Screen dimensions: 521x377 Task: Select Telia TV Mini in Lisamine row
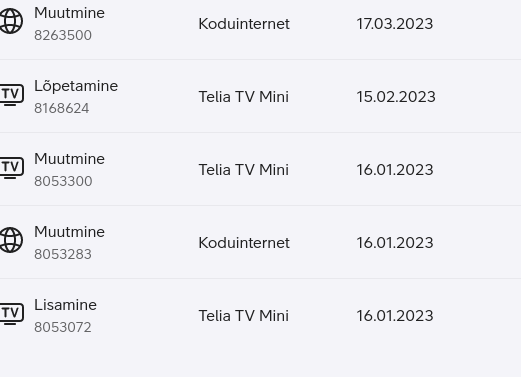pos(244,316)
